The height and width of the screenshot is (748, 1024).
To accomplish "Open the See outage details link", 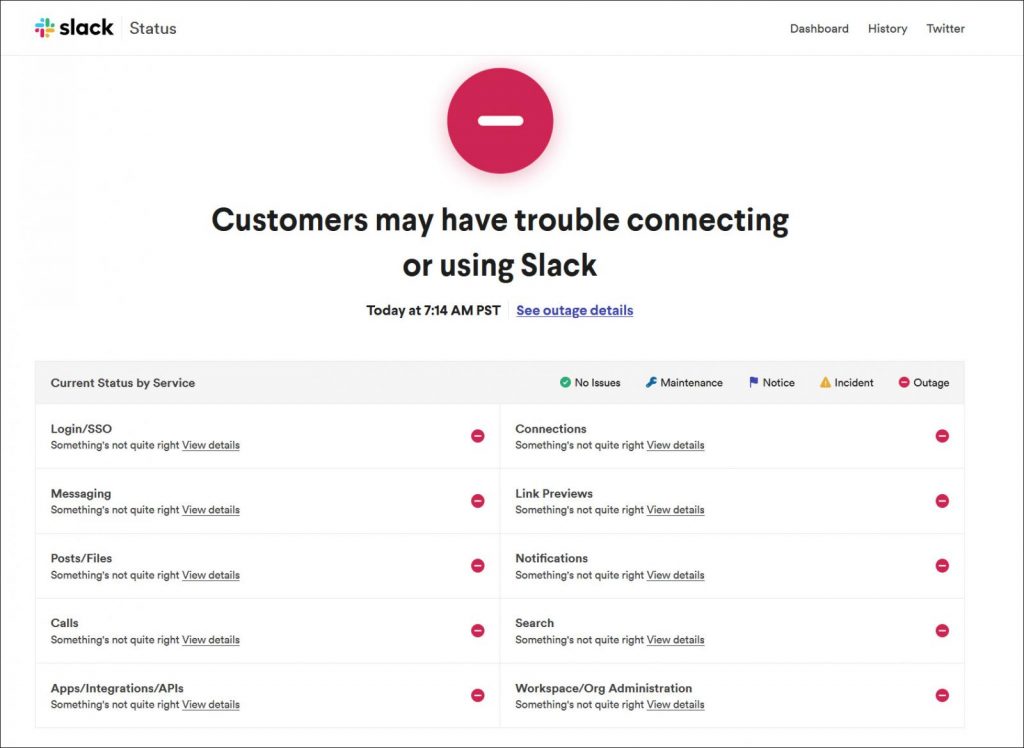I will tap(574, 310).
